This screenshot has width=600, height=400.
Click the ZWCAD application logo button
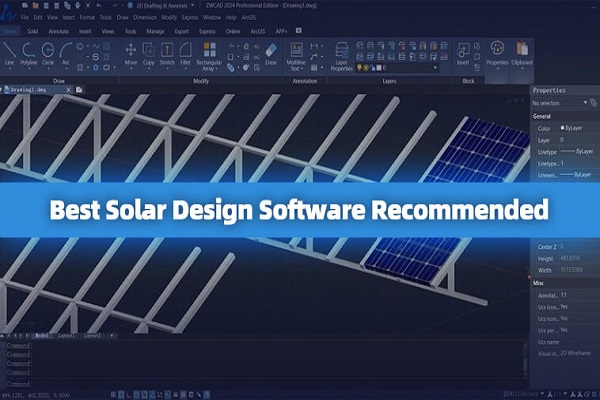pyautogui.click(x=8, y=14)
